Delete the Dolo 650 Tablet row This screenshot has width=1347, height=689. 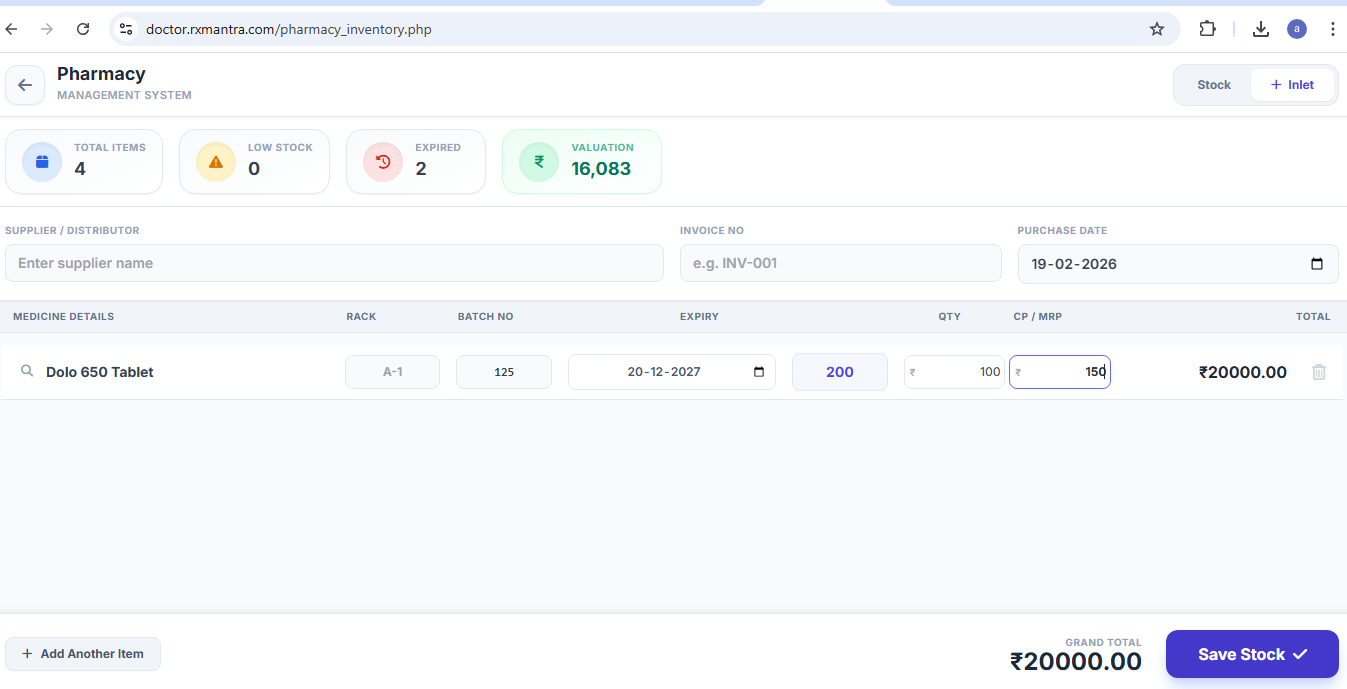click(1318, 372)
